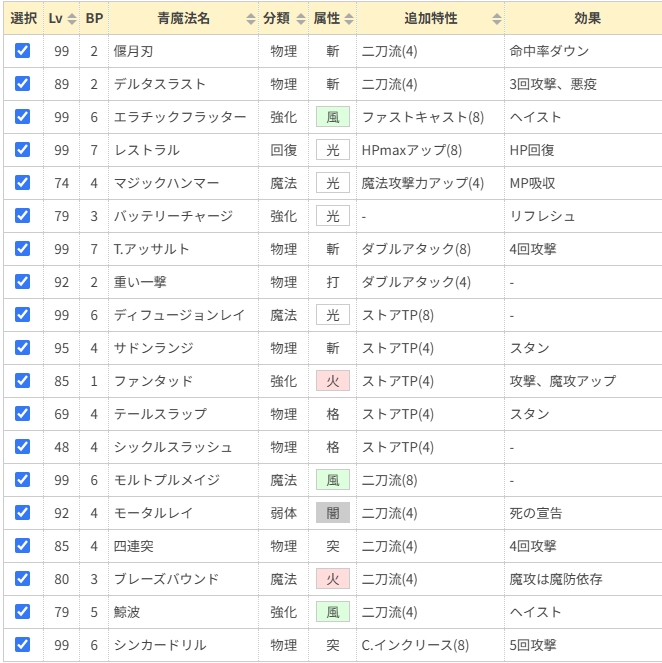Click the sort arrows beside 青魔法名
The height and width of the screenshot is (663, 662).
click(250, 18)
